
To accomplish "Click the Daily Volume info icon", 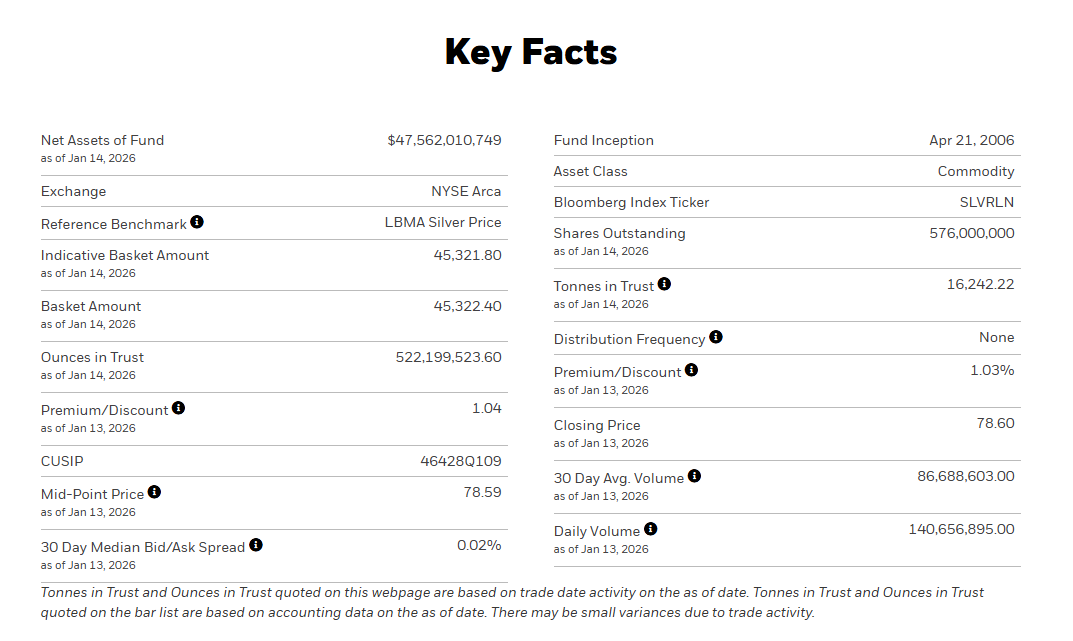I will pos(650,529).
